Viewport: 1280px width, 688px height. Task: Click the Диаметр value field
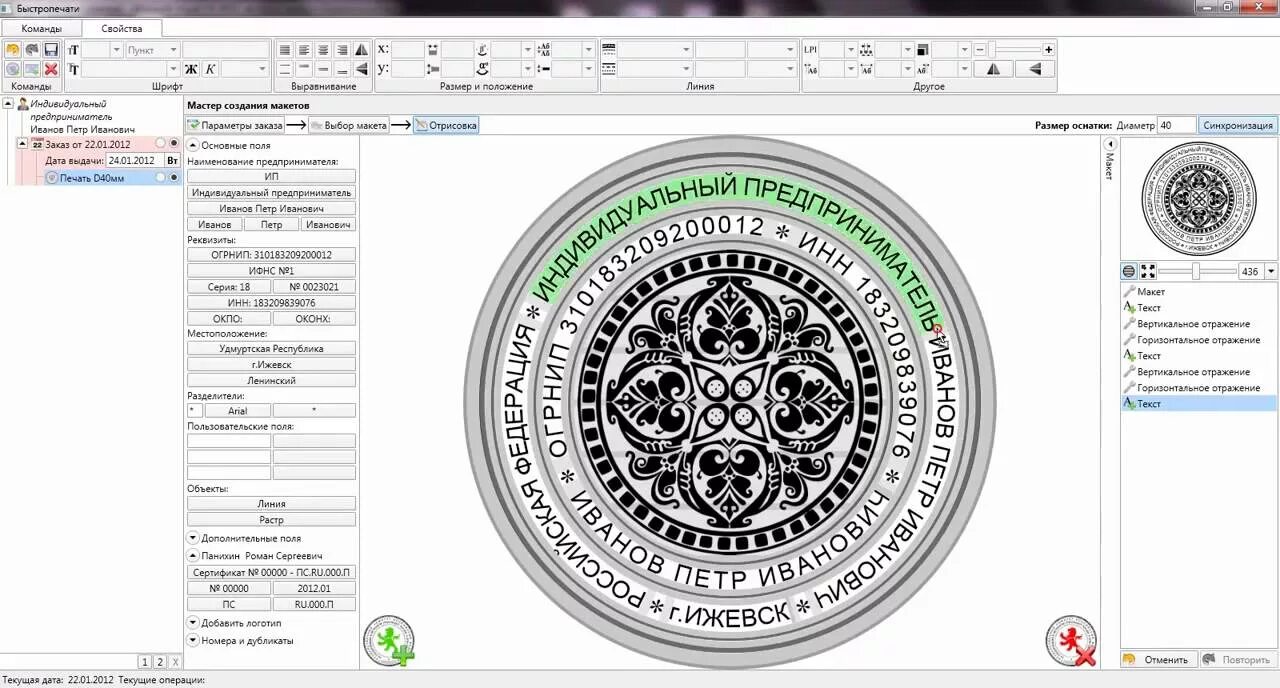pyautogui.click(x=1176, y=125)
